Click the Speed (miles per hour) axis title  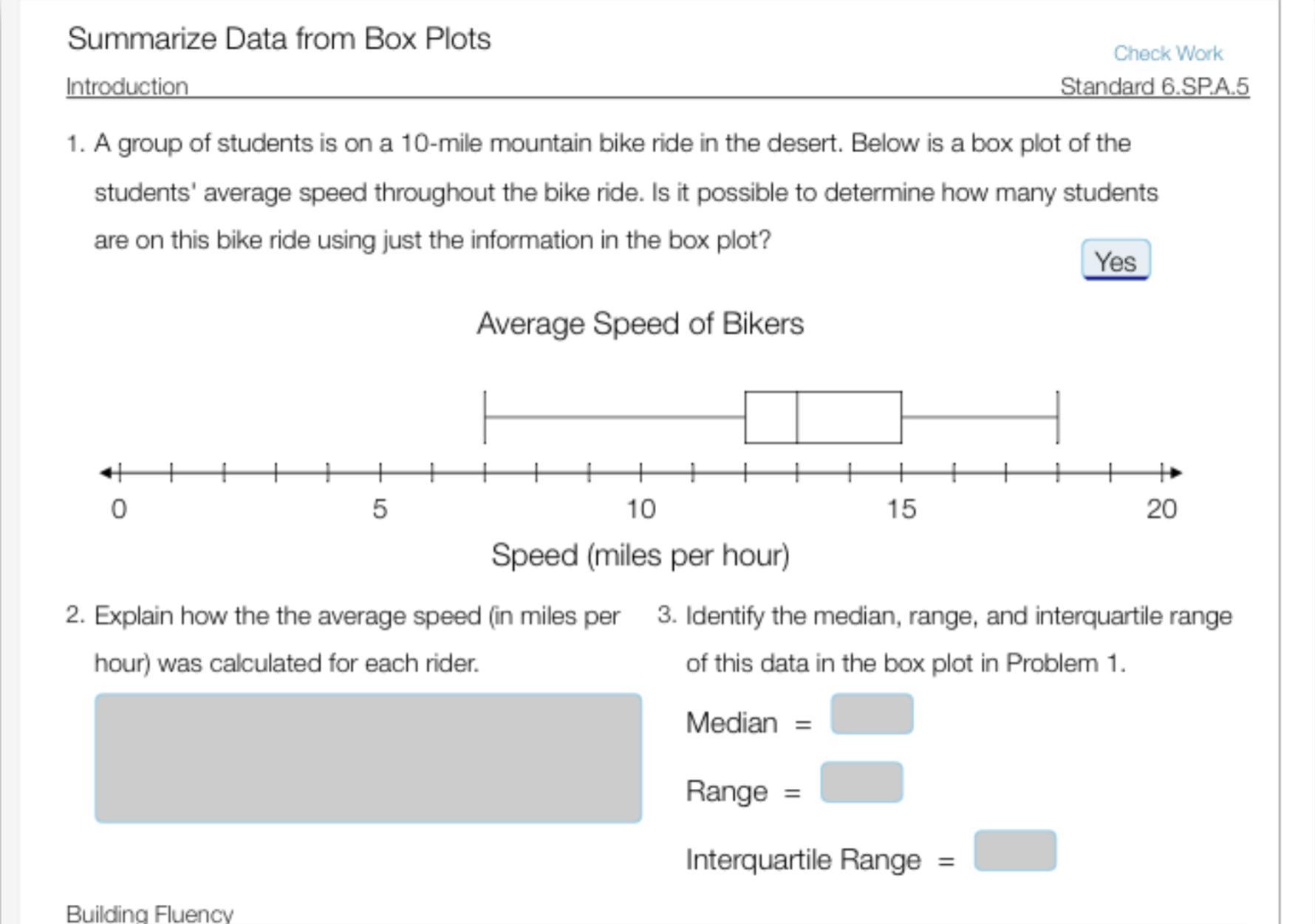[x=640, y=555]
